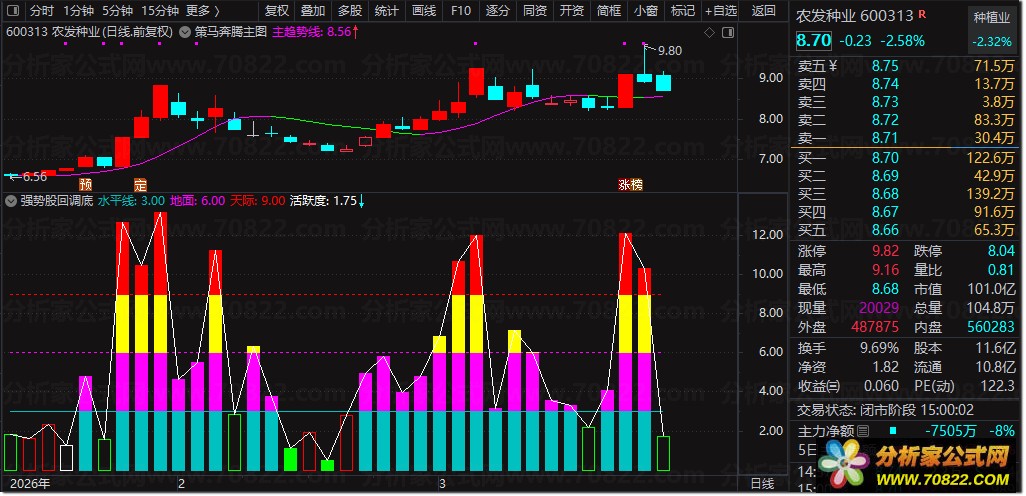The width and height of the screenshot is (1026, 496).
Task: Click the 卖一 price 8.71
Action: [x=885, y=137]
